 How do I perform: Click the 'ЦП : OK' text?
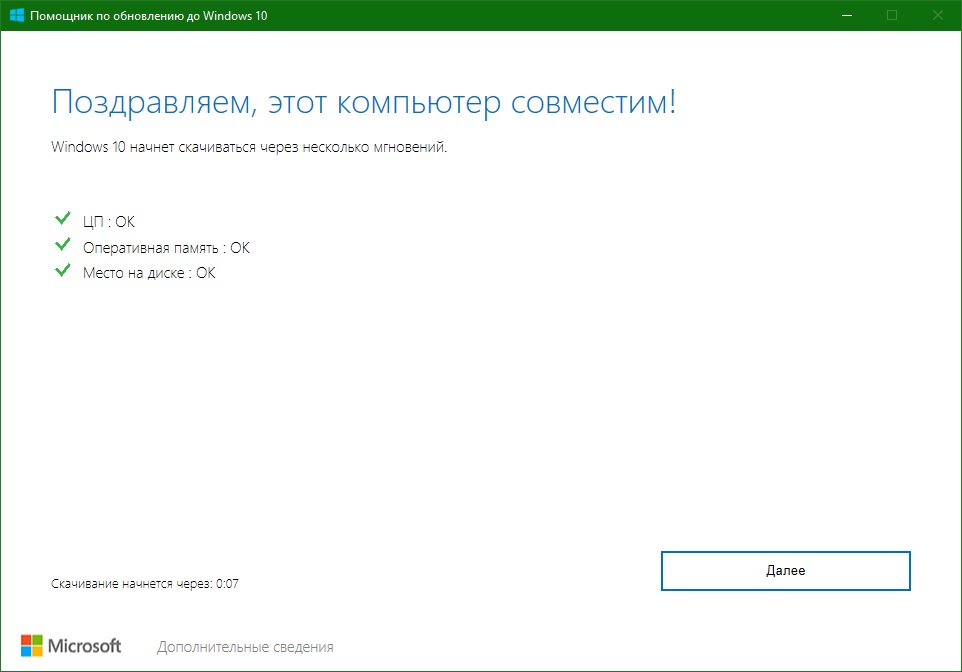(x=109, y=222)
